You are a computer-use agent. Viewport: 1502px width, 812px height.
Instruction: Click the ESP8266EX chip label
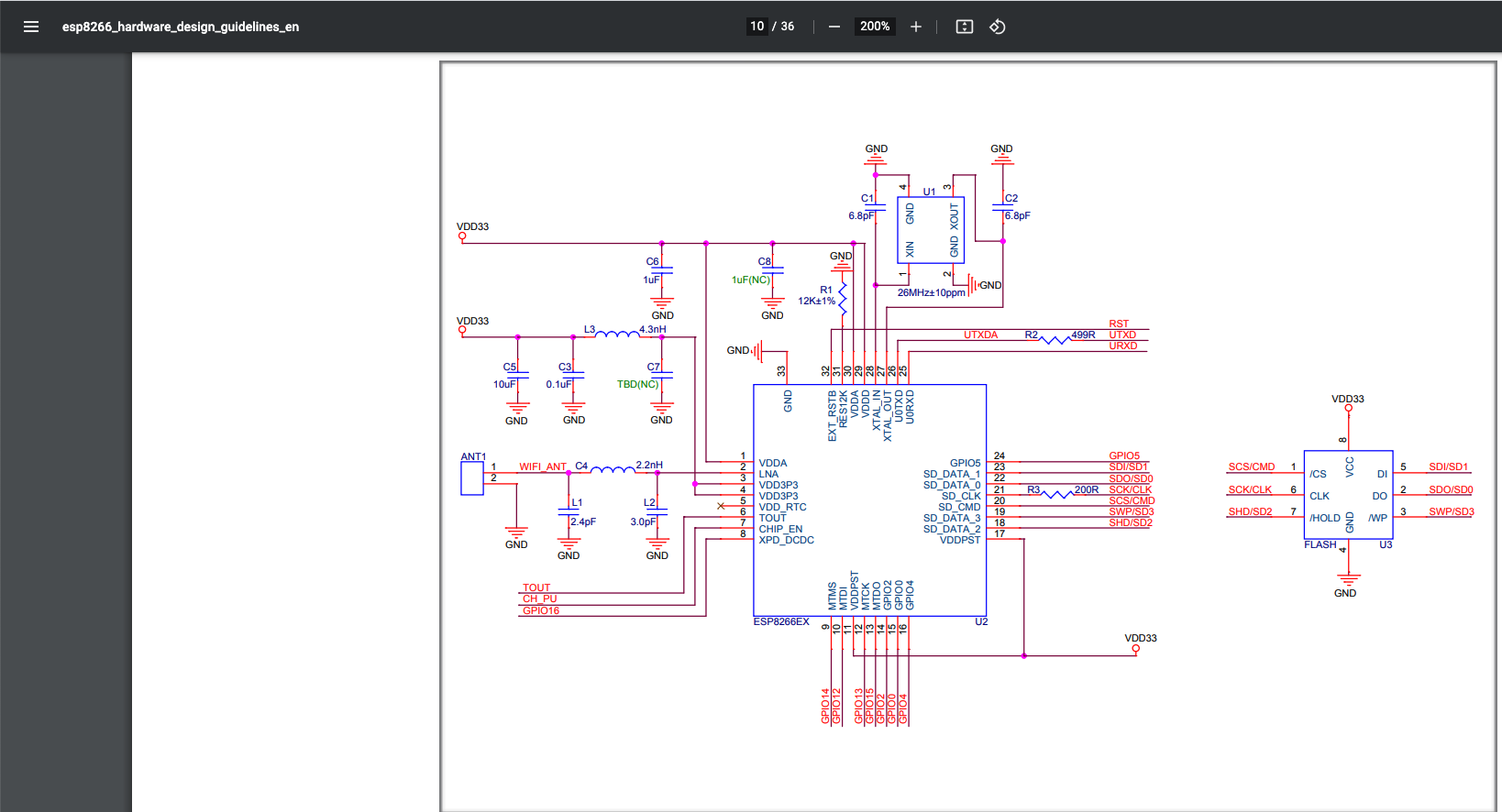pos(781,621)
